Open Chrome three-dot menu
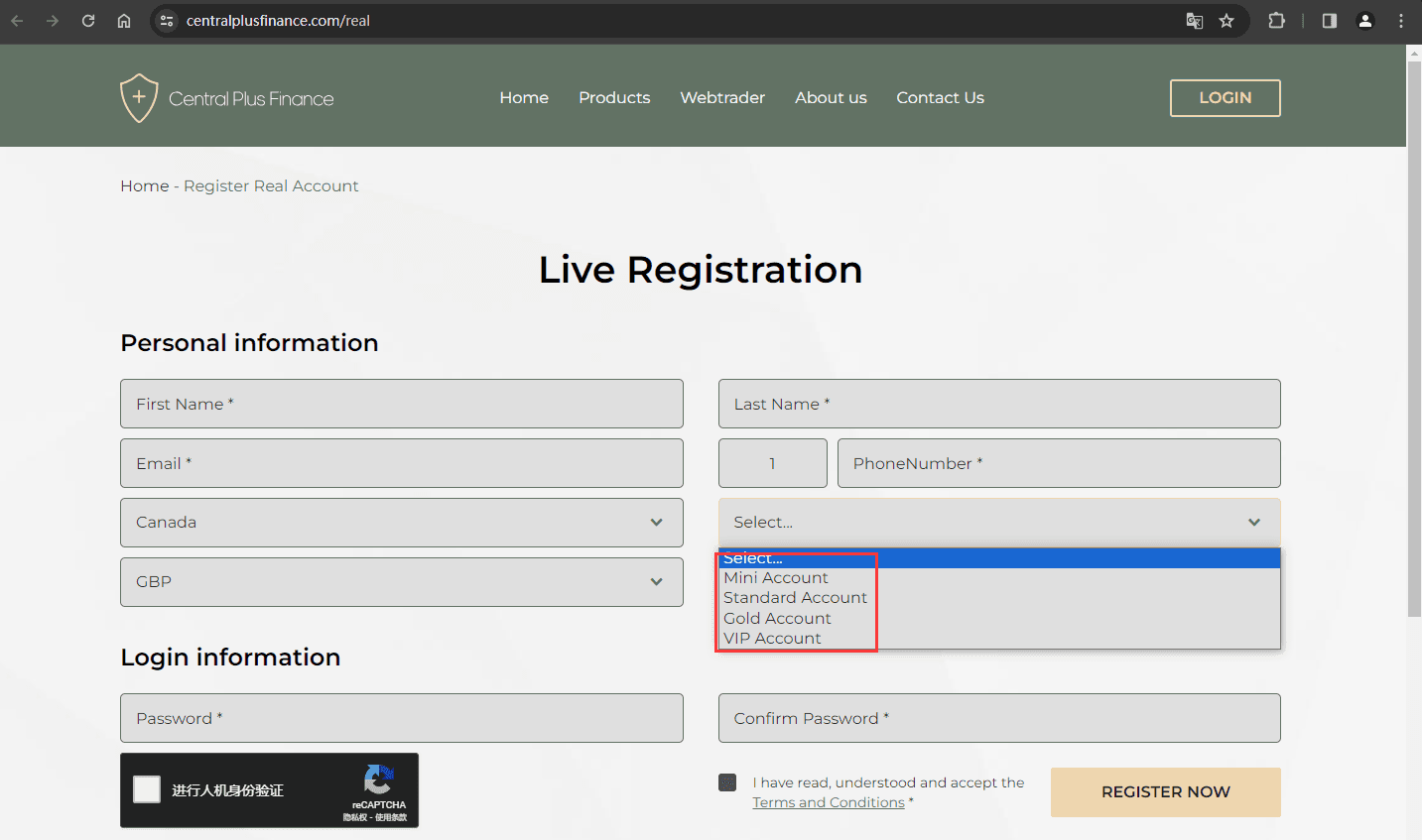The height and width of the screenshot is (840, 1422). [1401, 21]
